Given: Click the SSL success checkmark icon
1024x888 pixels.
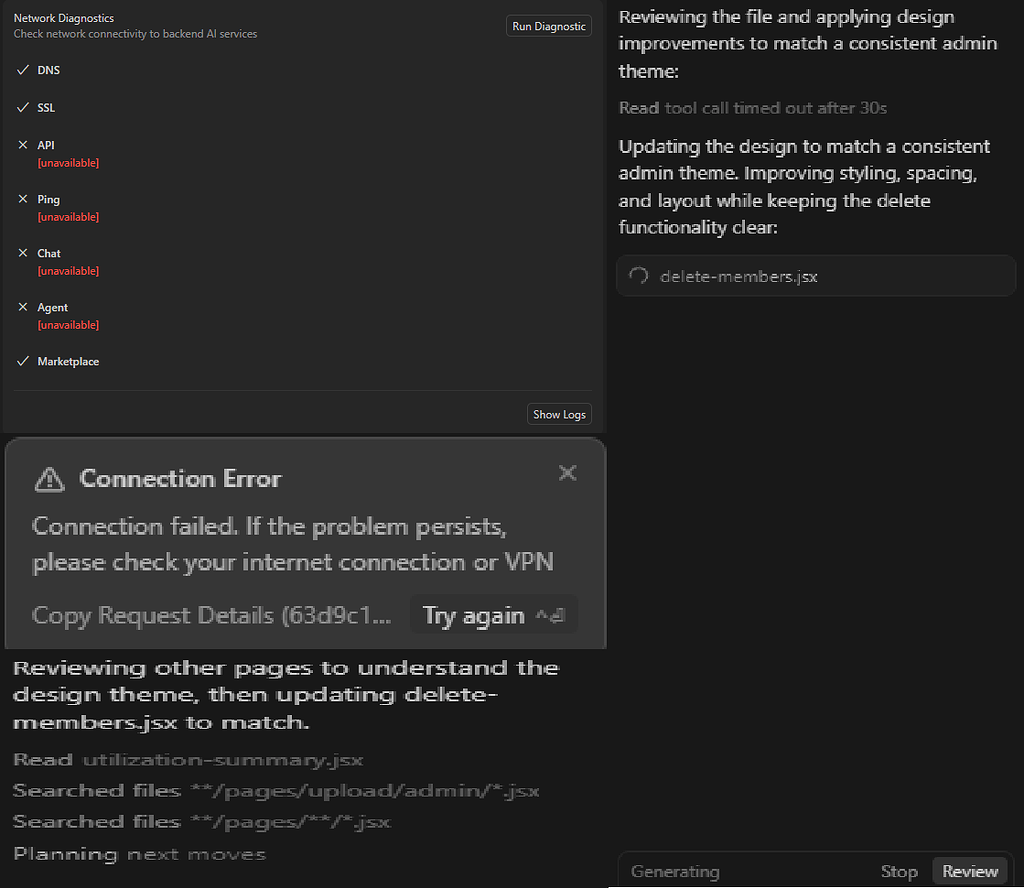Looking at the screenshot, I should point(23,107).
